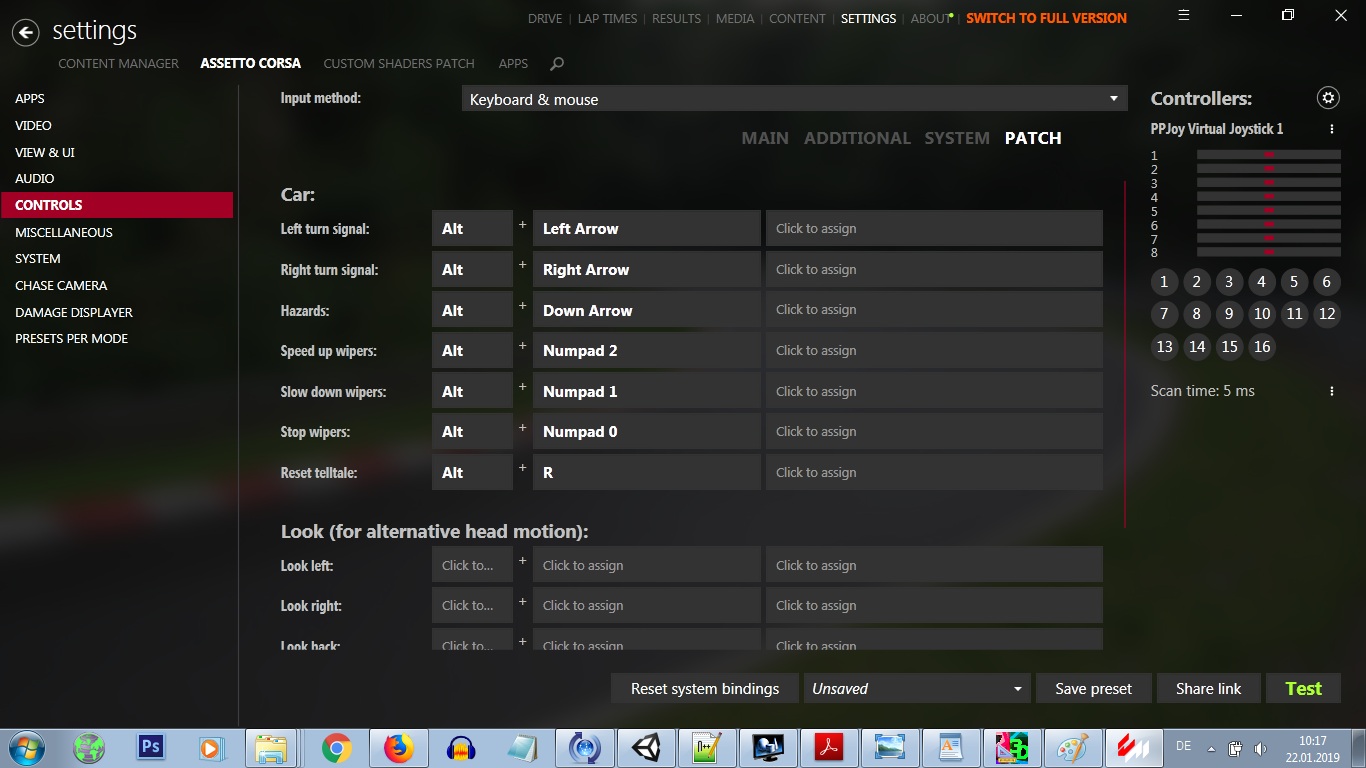Open the RESULTS section
1366x768 pixels.
[x=676, y=18]
